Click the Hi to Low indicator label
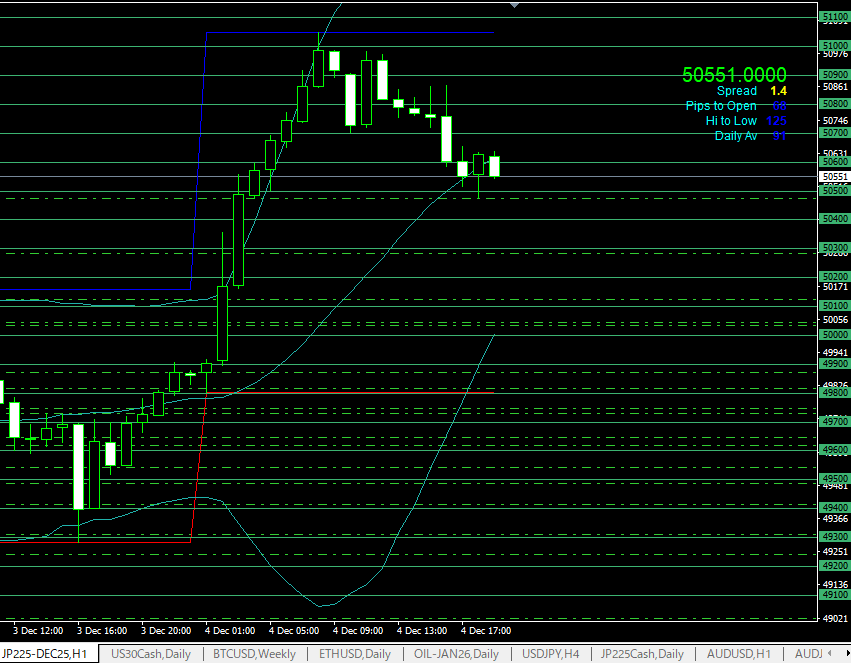The width and height of the screenshot is (851, 663). point(731,121)
